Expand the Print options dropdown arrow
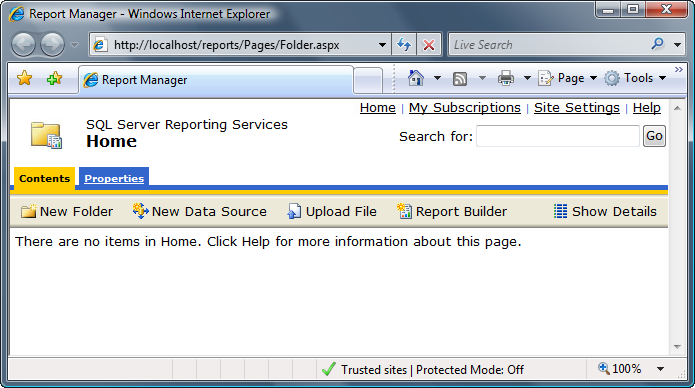The image size is (695, 388). [x=527, y=78]
